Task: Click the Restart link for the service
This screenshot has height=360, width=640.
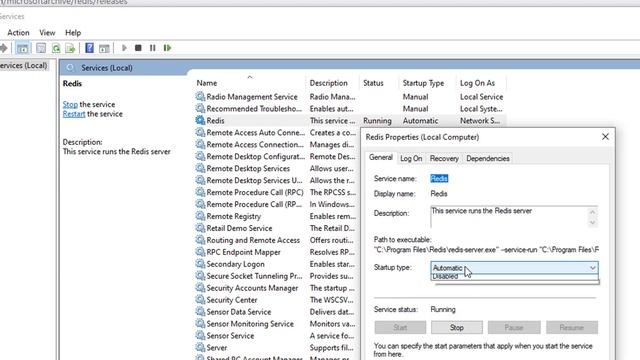Action: tap(74, 114)
